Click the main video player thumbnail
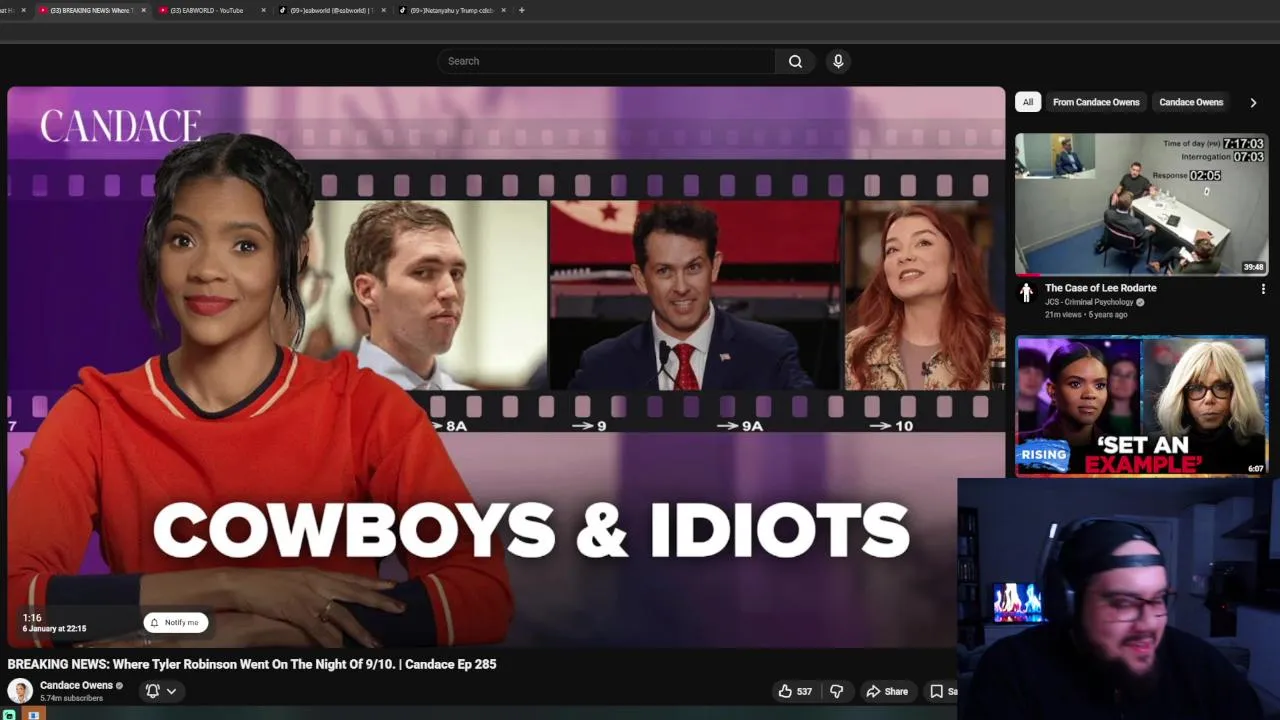Viewport: 1280px width, 720px height. 506,367
